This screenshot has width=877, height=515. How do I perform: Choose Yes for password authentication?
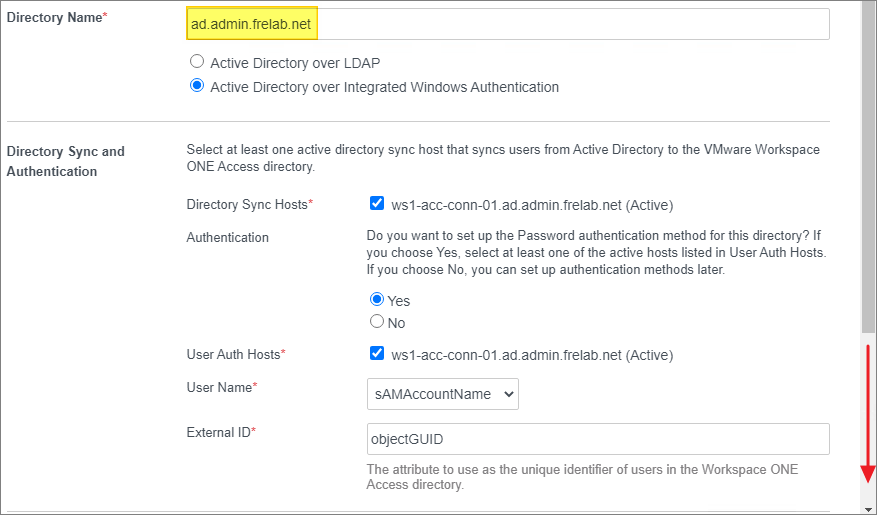pyautogui.click(x=377, y=300)
